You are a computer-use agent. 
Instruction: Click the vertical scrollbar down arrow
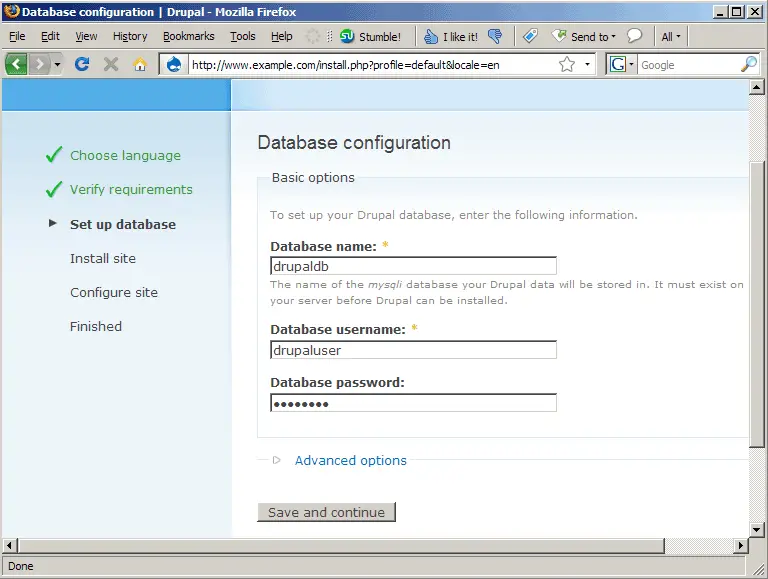756,530
